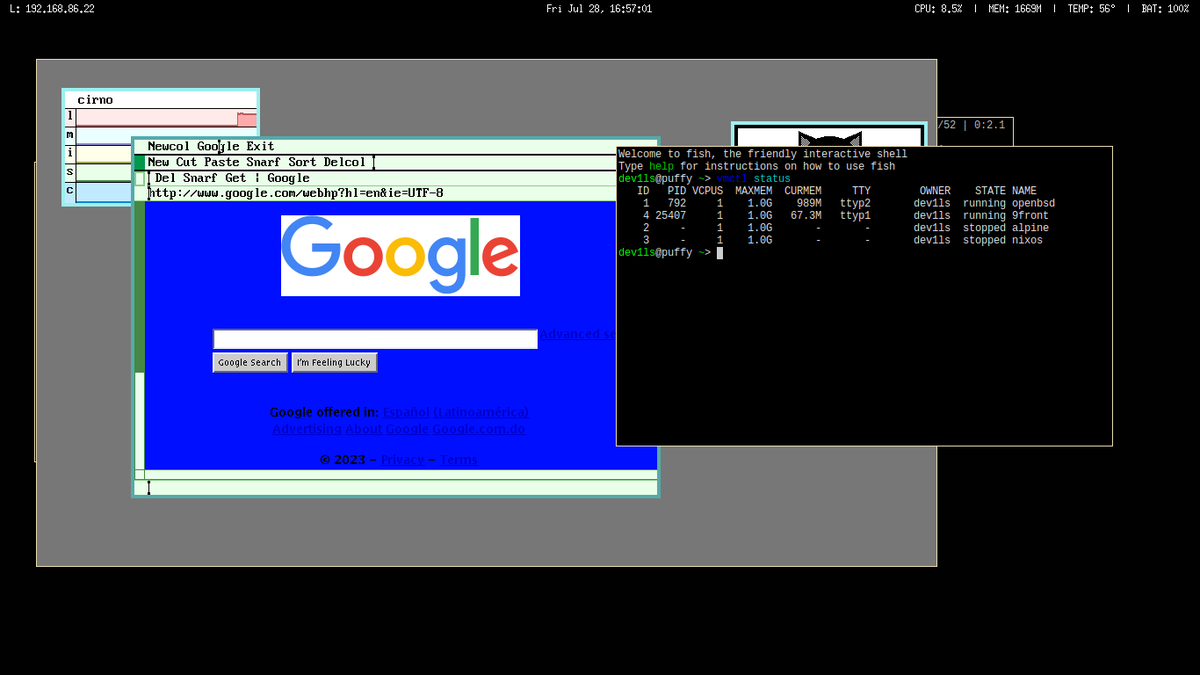The height and width of the screenshot is (675, 1200).
Task: Click the Google Search button
Action: 250,362
